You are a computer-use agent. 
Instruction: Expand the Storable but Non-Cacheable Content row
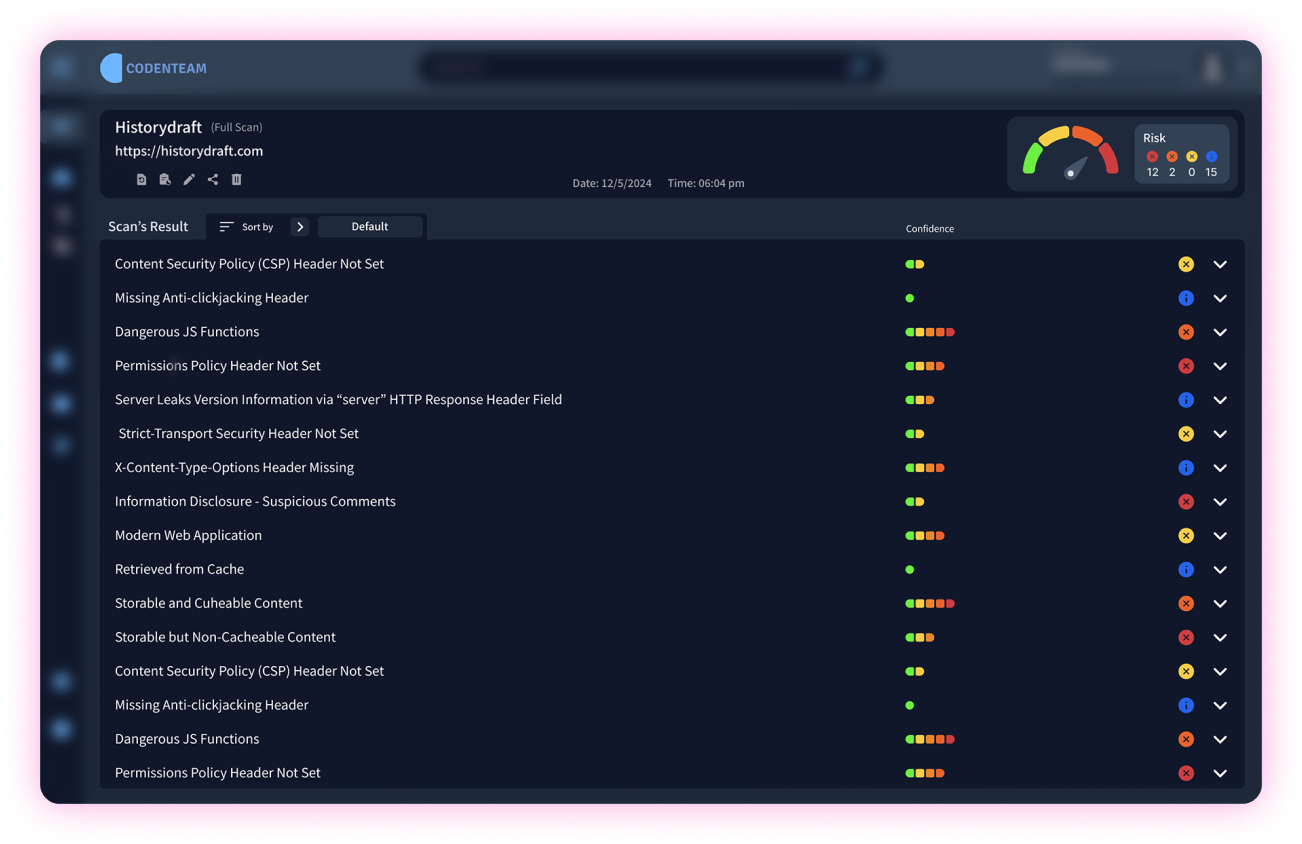[x=1220, y=638]
